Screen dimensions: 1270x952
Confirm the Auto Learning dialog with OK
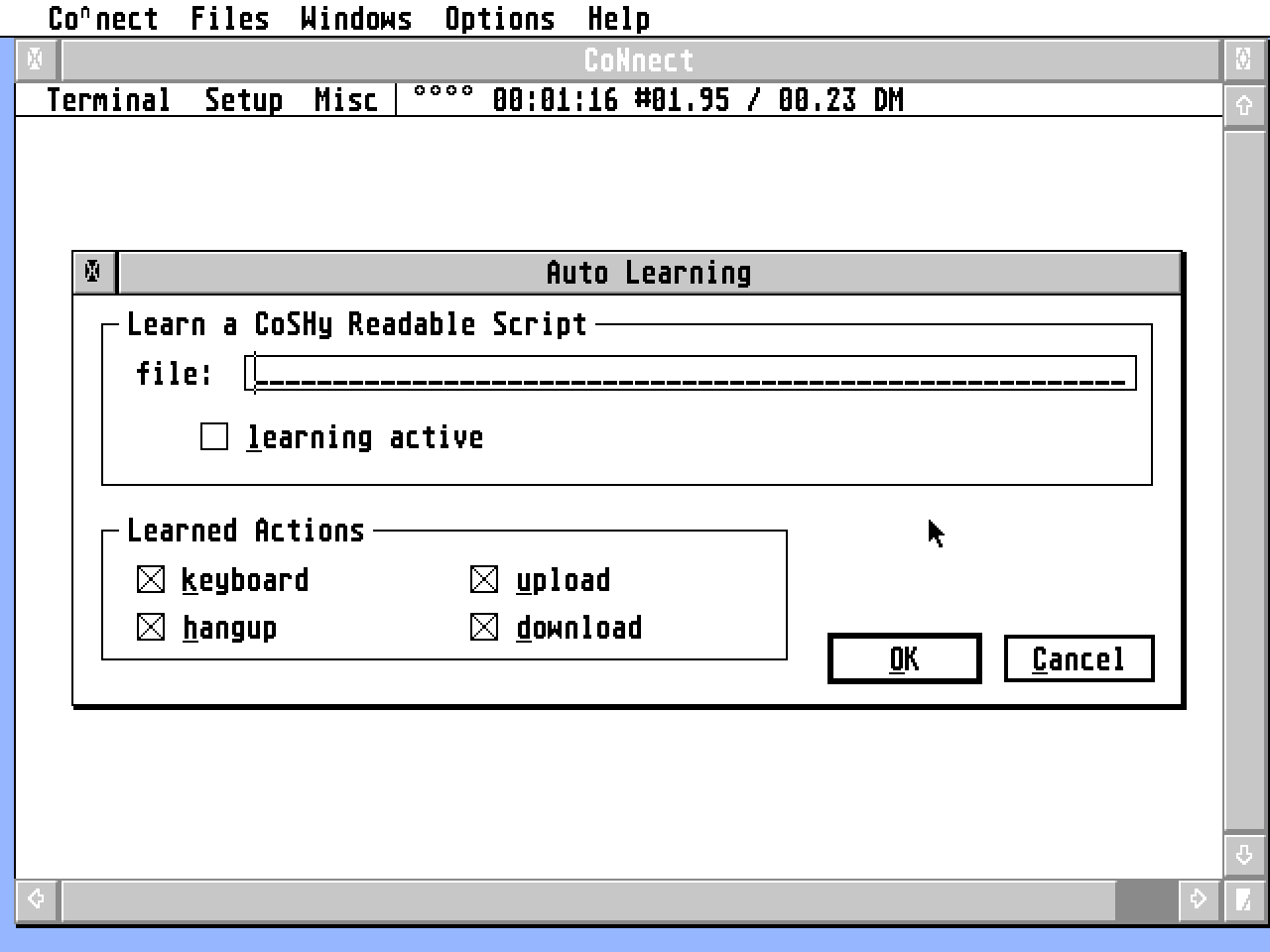coord(903,657)
